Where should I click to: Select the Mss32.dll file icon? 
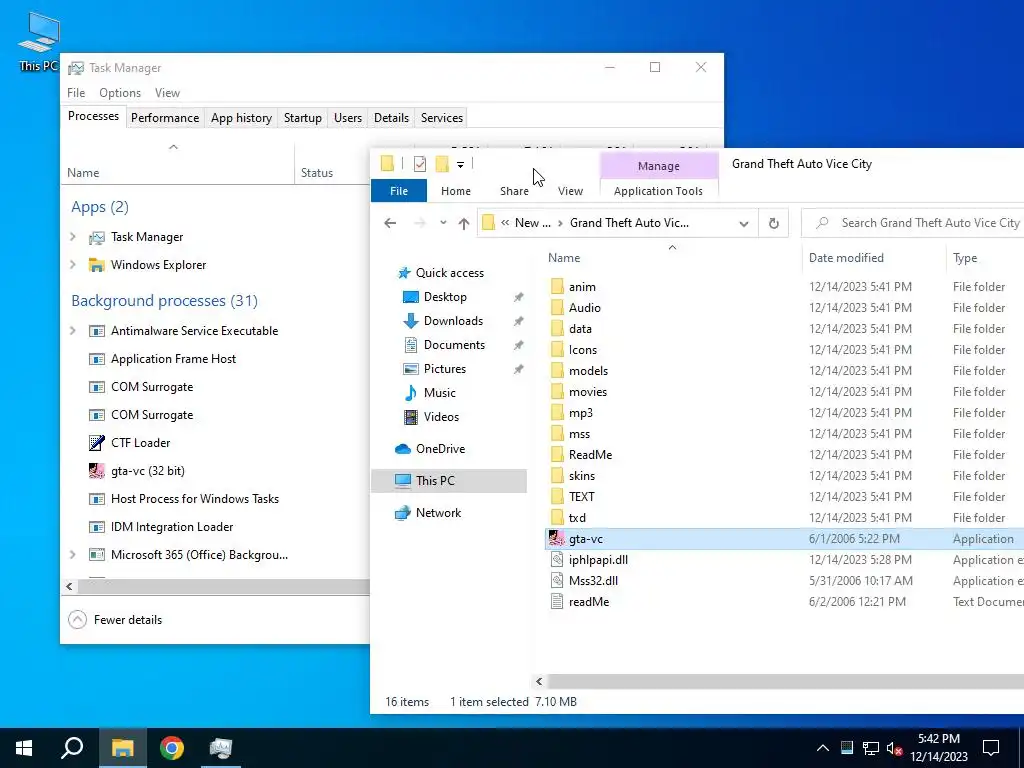point(556,581)
